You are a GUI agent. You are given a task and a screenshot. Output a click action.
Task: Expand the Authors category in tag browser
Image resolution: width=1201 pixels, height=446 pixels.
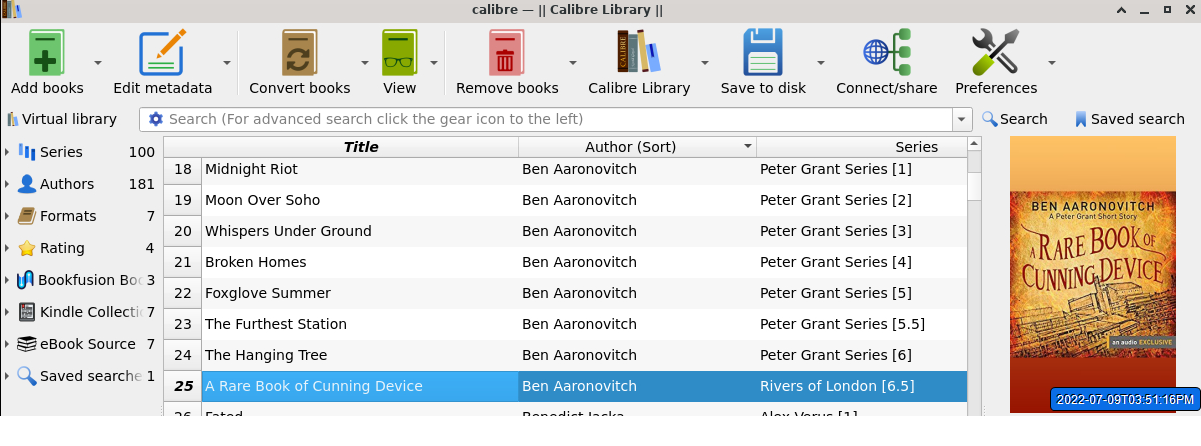[x=8, y=184]
